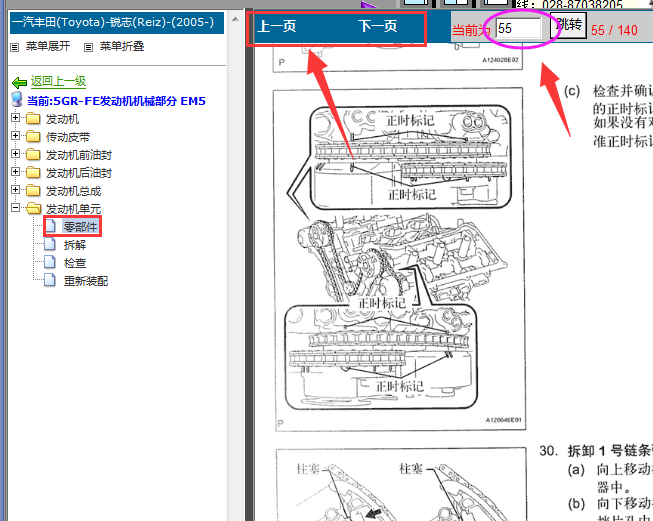Screen dimensions: 653x521
Task: Open the 零部件 document item
Action: (80, 227)
